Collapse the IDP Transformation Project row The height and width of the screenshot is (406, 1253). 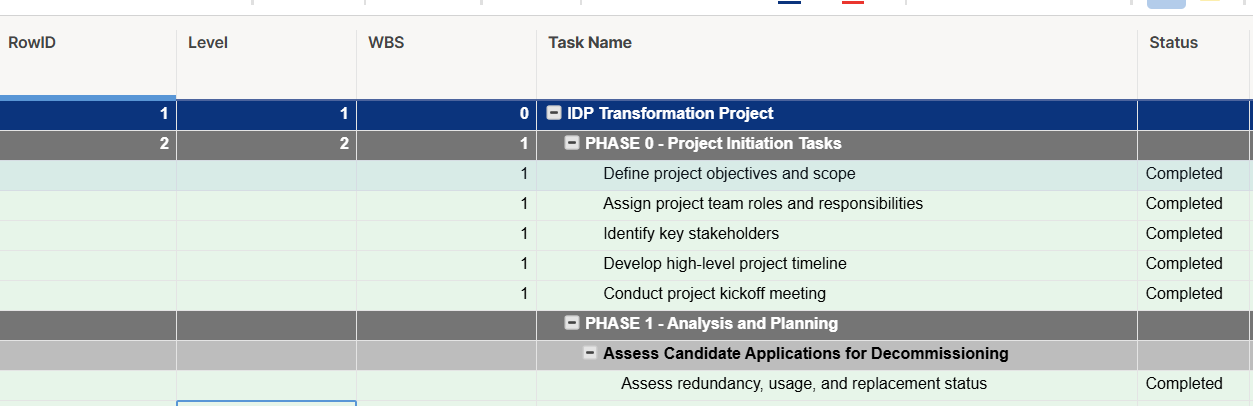click(x=554, y=114)
